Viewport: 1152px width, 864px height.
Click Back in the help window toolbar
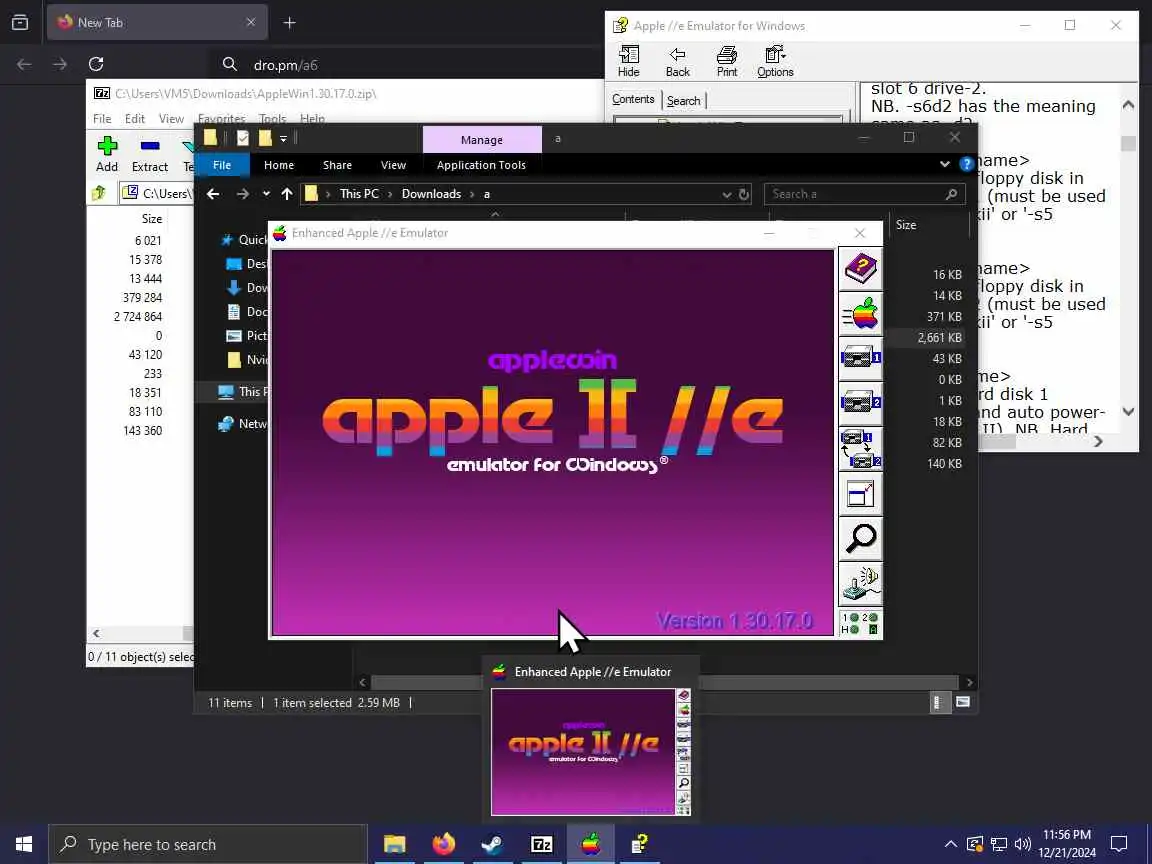(677, 61)
